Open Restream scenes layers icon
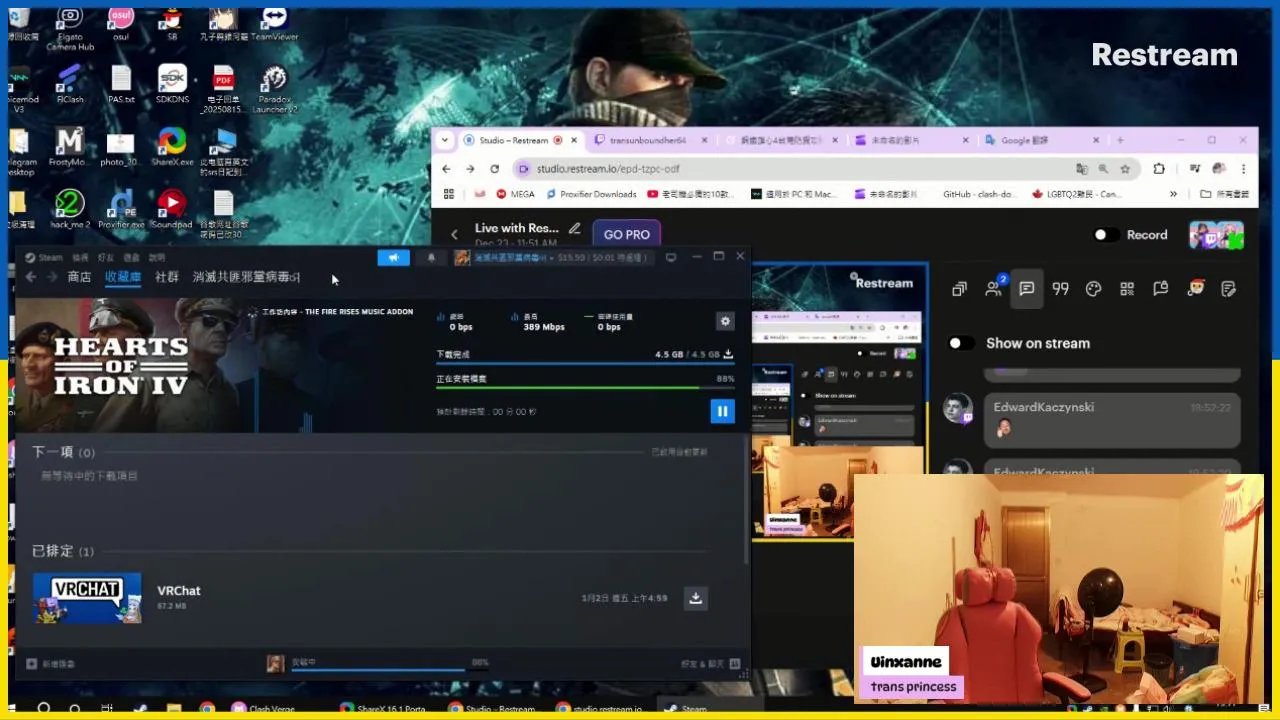Viewport: 1280px width, 720px height. pos(960,289)
